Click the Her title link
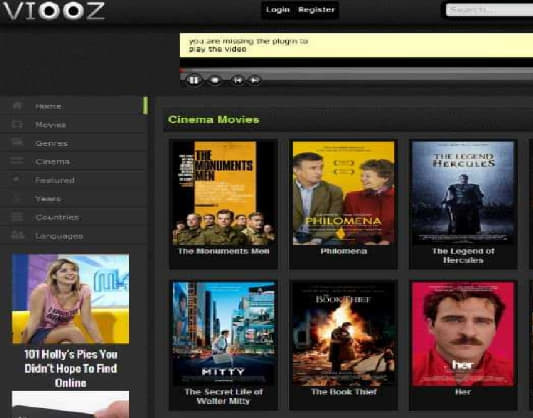This screenshot has width=533, height=418. (463, 392)
